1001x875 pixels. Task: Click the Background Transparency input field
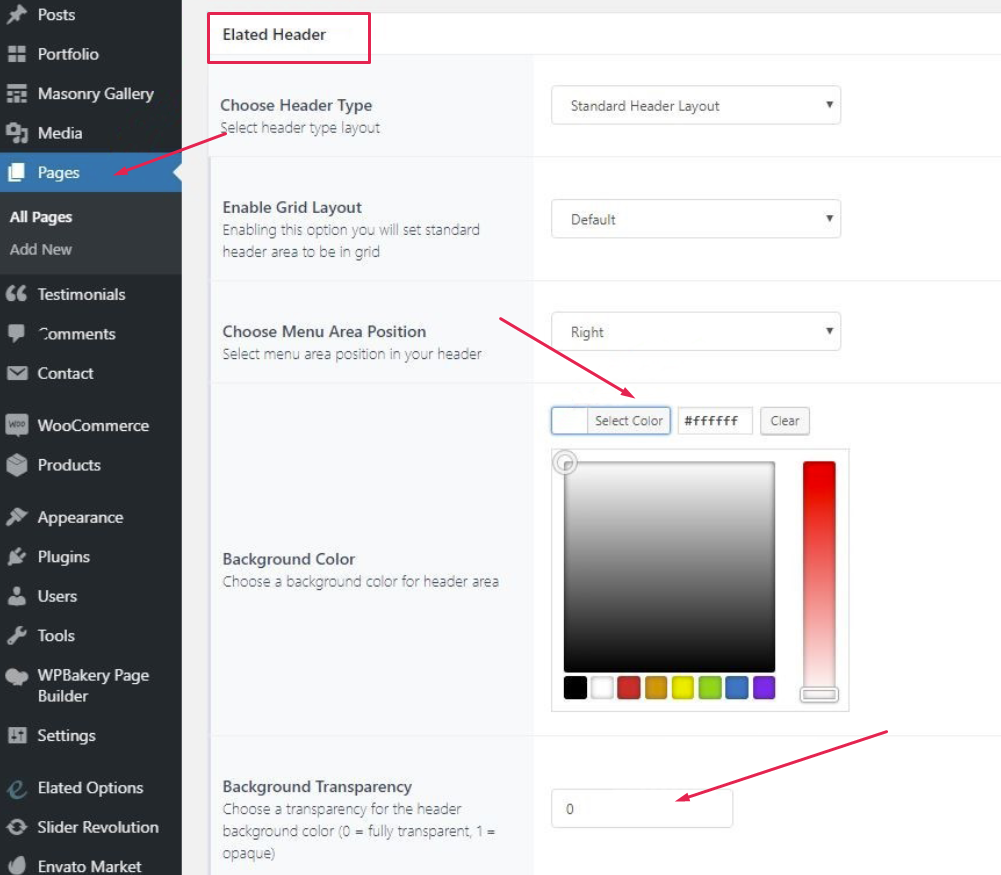(x=641, y=809)
